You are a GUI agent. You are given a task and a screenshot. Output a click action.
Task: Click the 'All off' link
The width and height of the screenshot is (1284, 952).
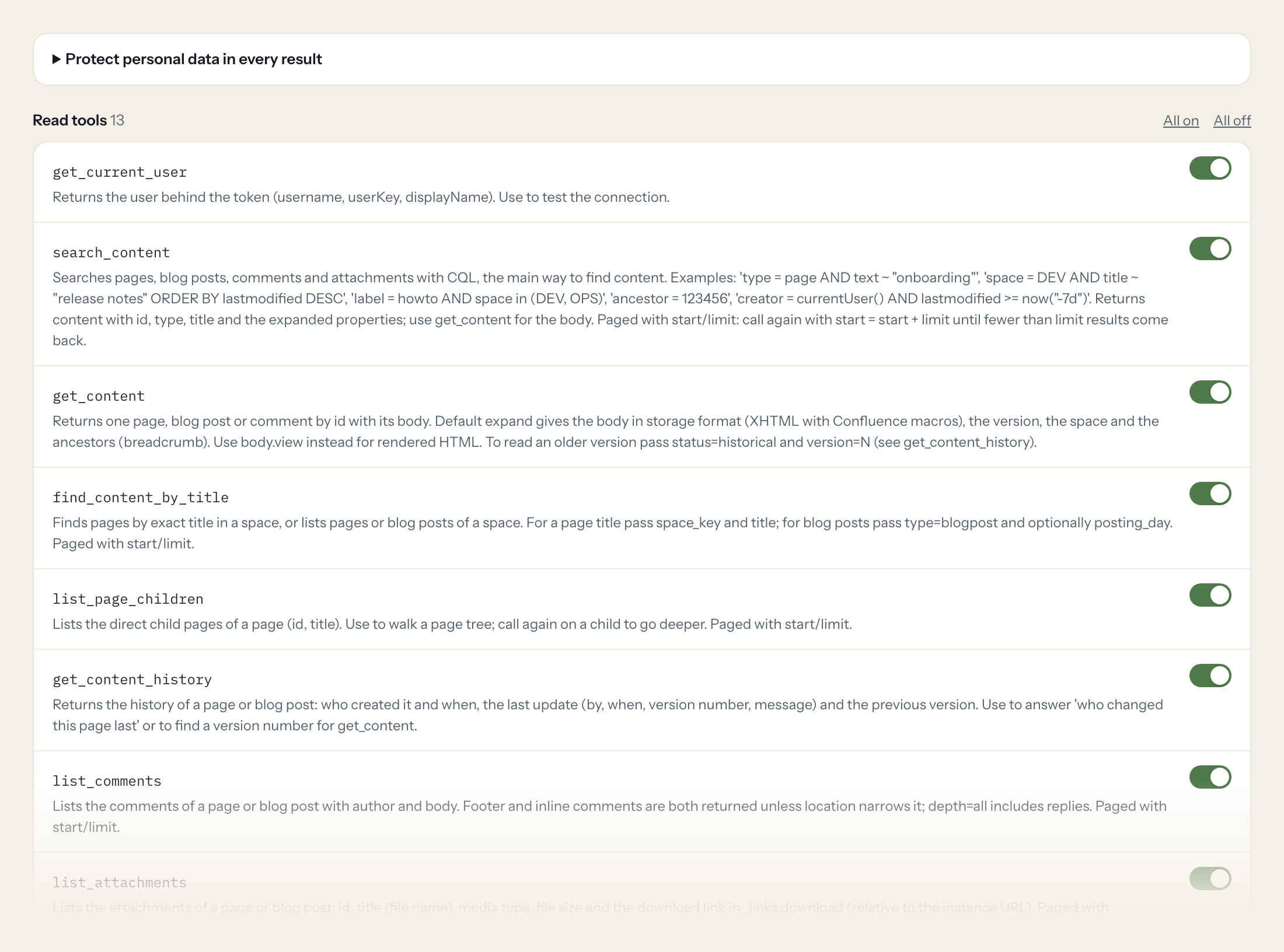[1232, 121]
